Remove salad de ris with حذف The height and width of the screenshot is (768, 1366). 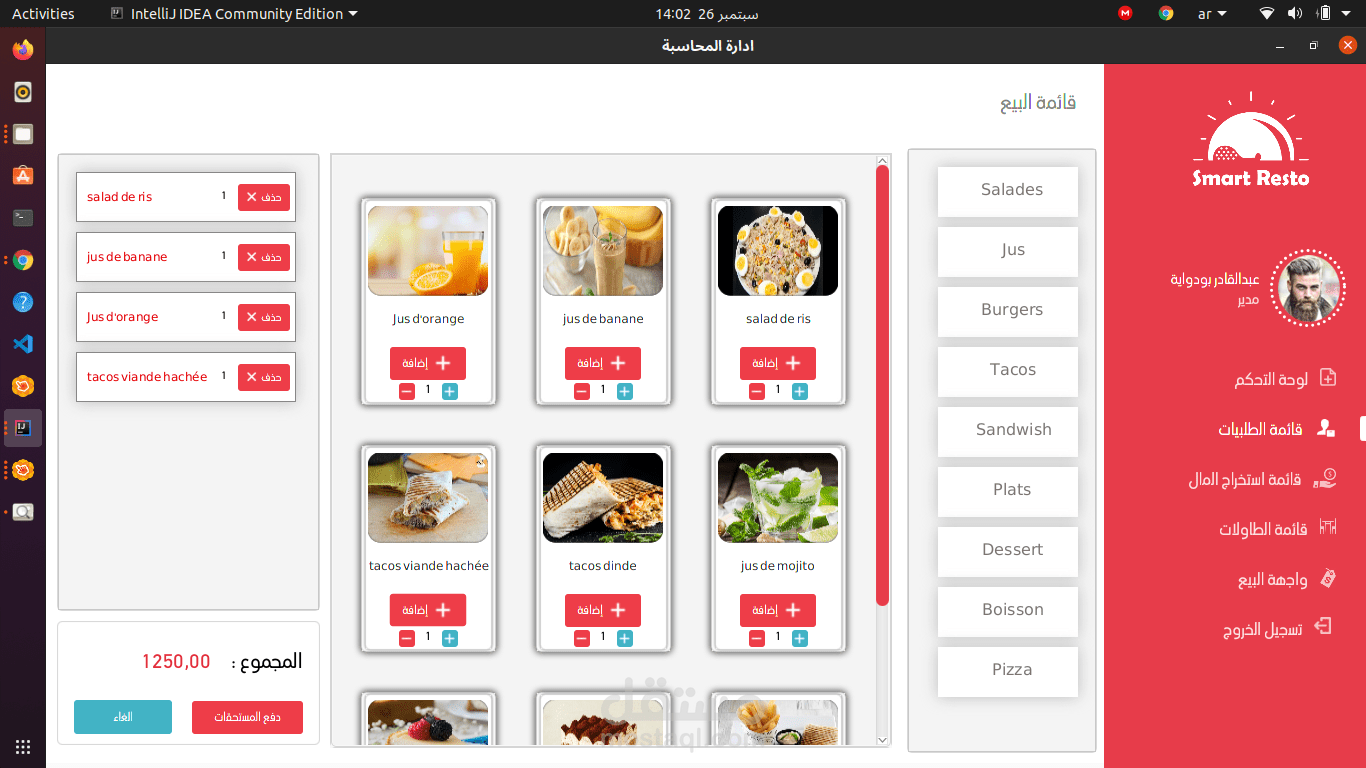click(264, 197)
